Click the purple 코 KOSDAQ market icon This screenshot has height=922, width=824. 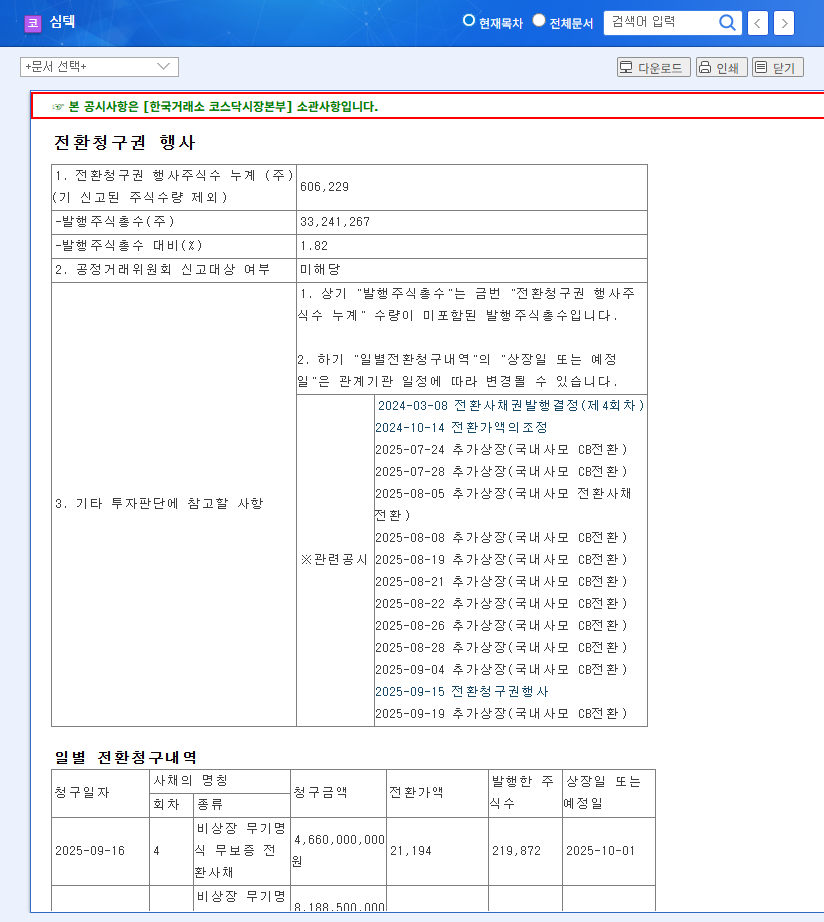[x=33, y=24]
